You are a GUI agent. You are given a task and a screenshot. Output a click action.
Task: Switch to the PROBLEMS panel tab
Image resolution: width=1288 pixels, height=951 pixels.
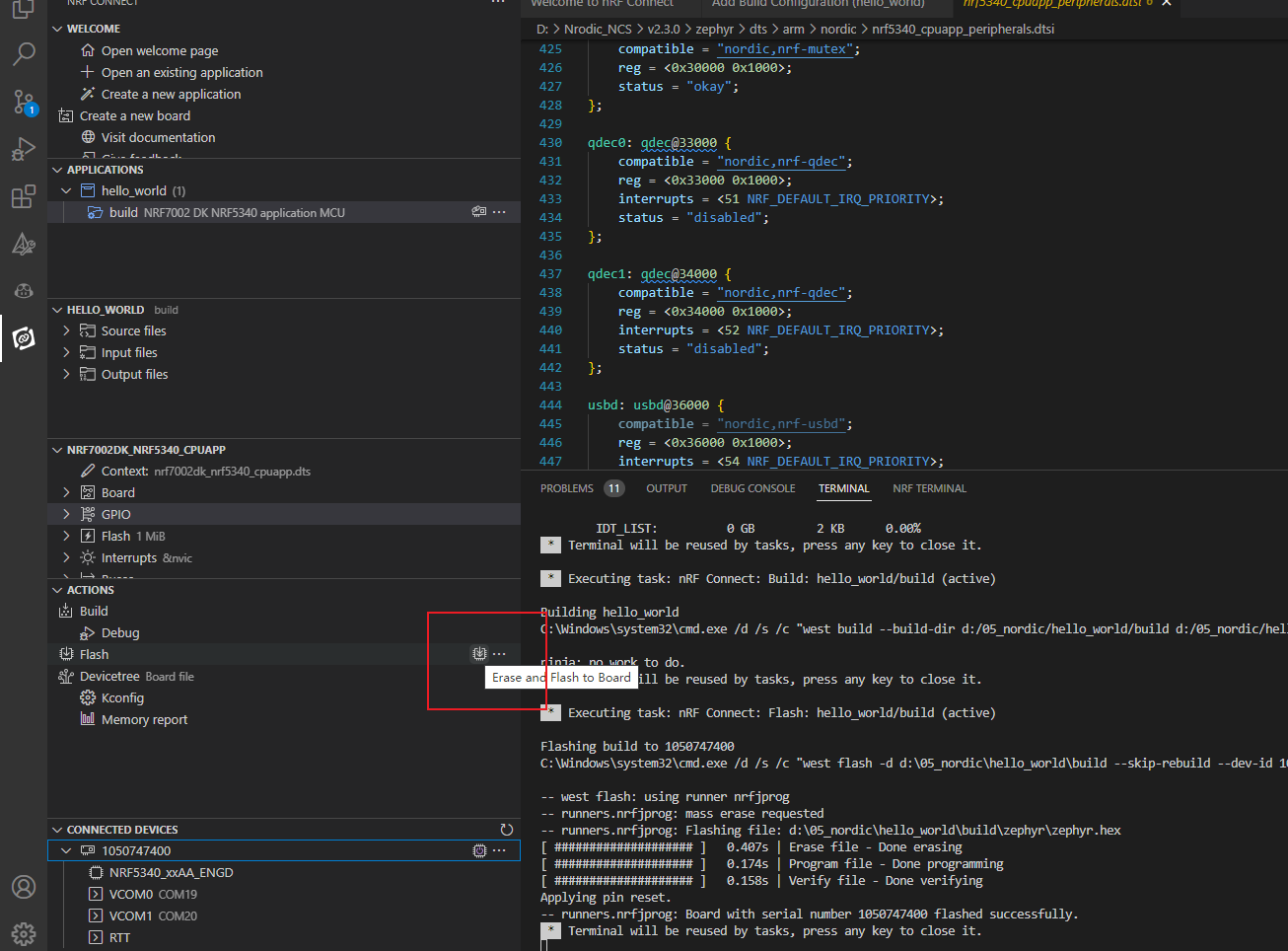pyautogui.click(x=567, y=488)
